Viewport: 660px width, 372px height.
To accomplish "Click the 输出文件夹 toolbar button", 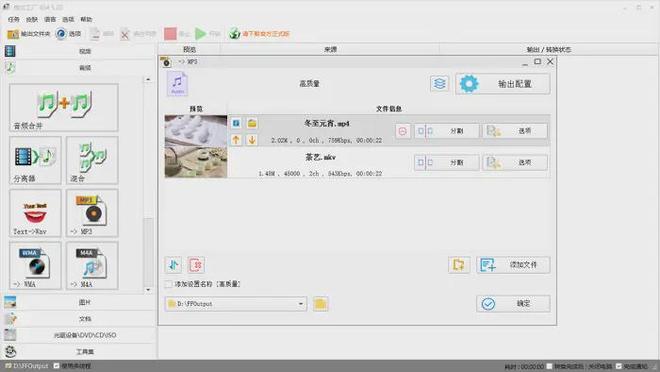I will coord(29,34).
